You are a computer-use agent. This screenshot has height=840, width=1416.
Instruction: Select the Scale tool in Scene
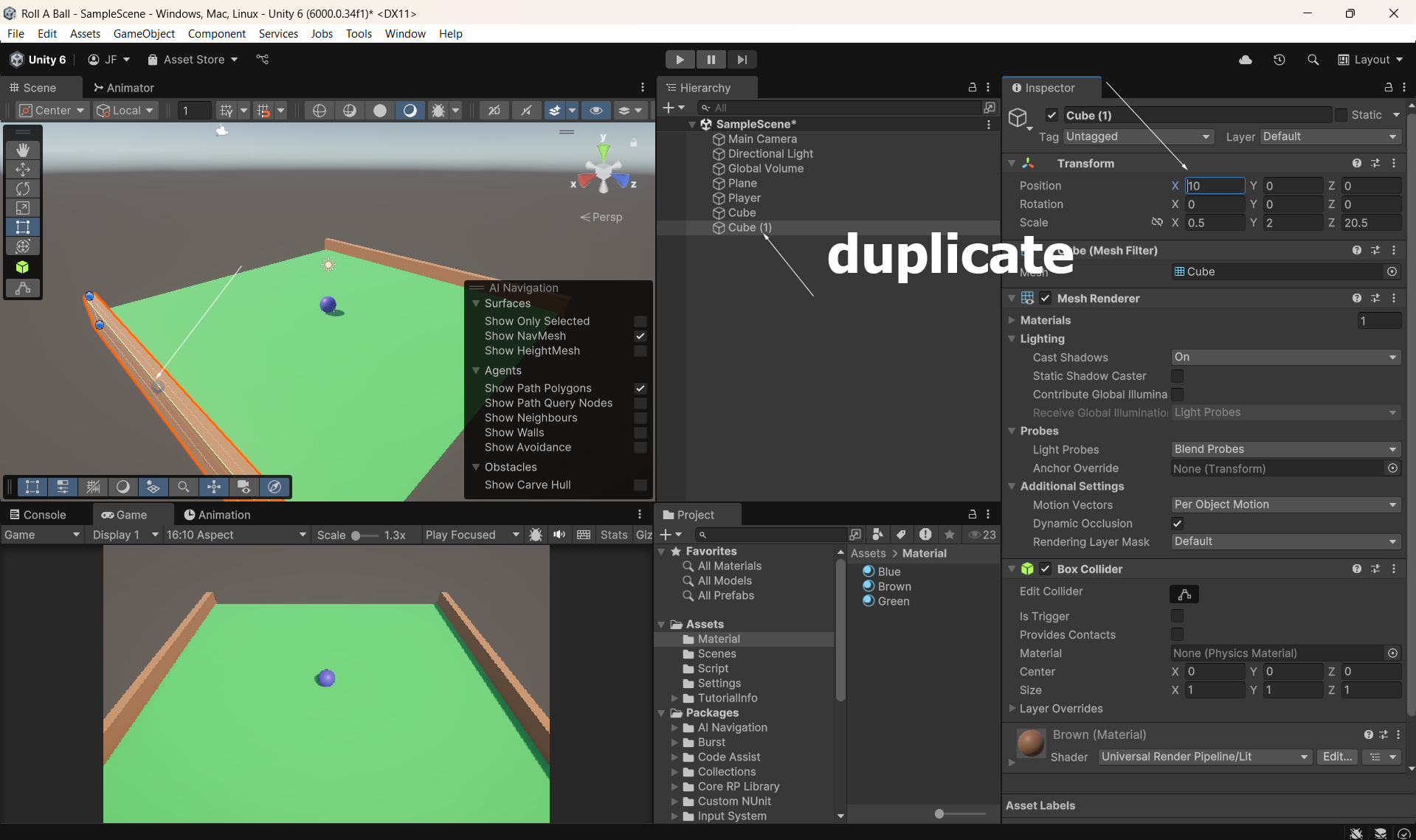(23, 208)
